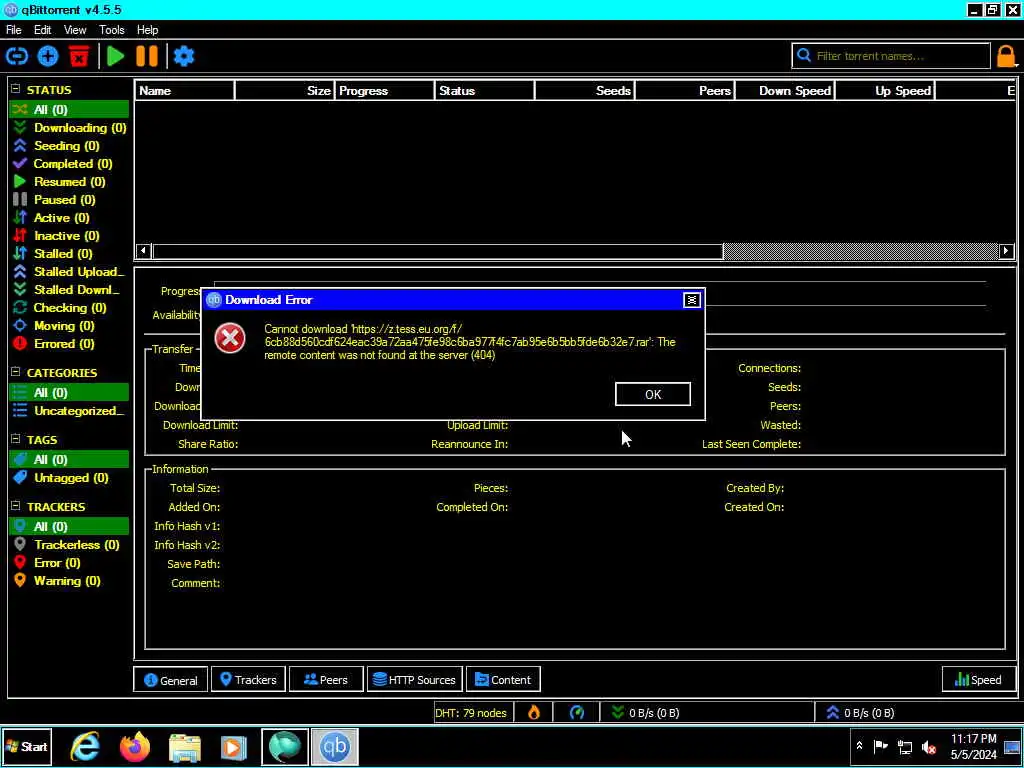Click OK in Download Error dialog
This screenshot has height=768, width=1024.
pyautogui.click(x=652, y=394)
